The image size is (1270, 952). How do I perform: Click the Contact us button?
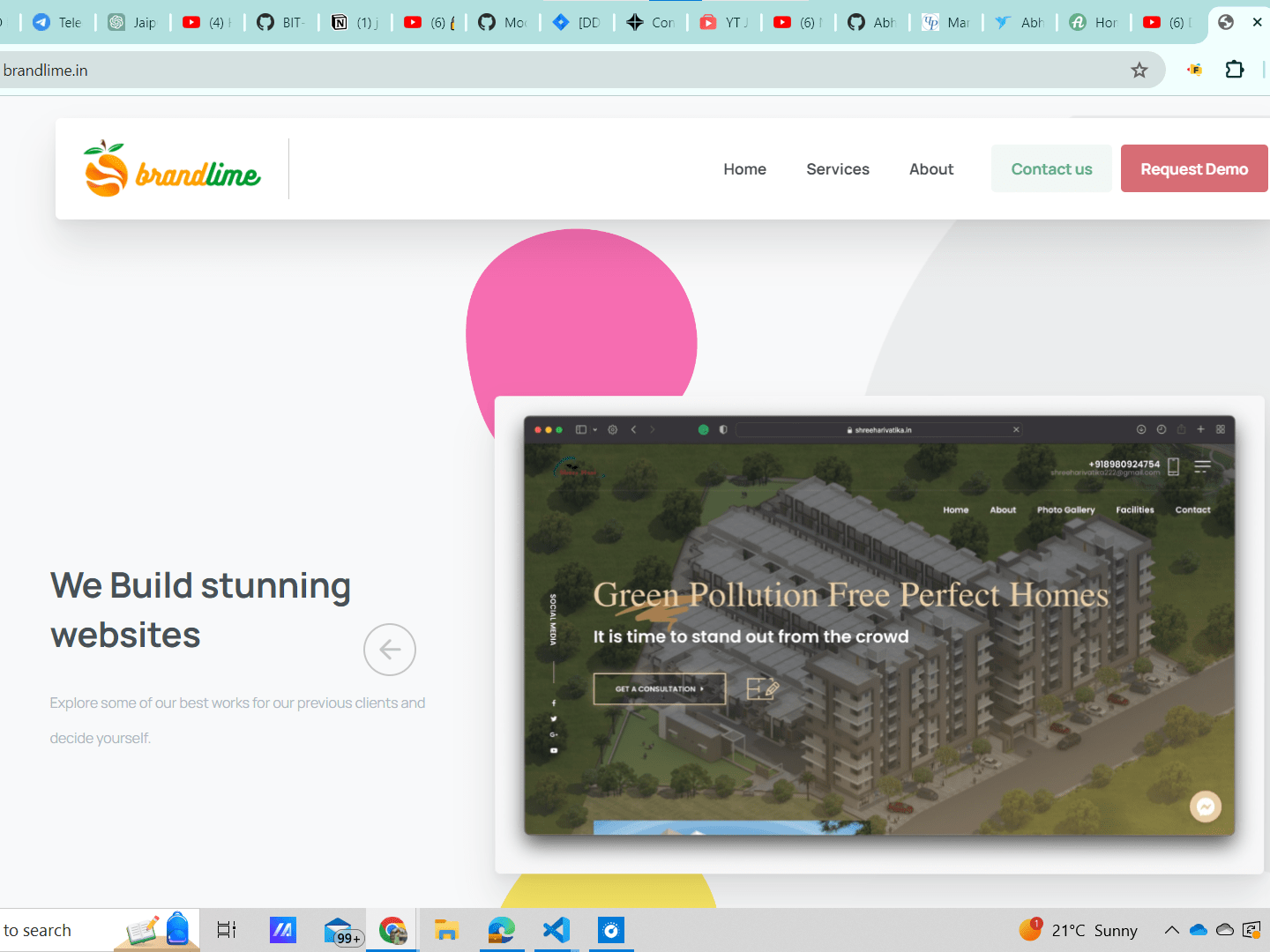pyautogui.click(x=1051, y=168)
